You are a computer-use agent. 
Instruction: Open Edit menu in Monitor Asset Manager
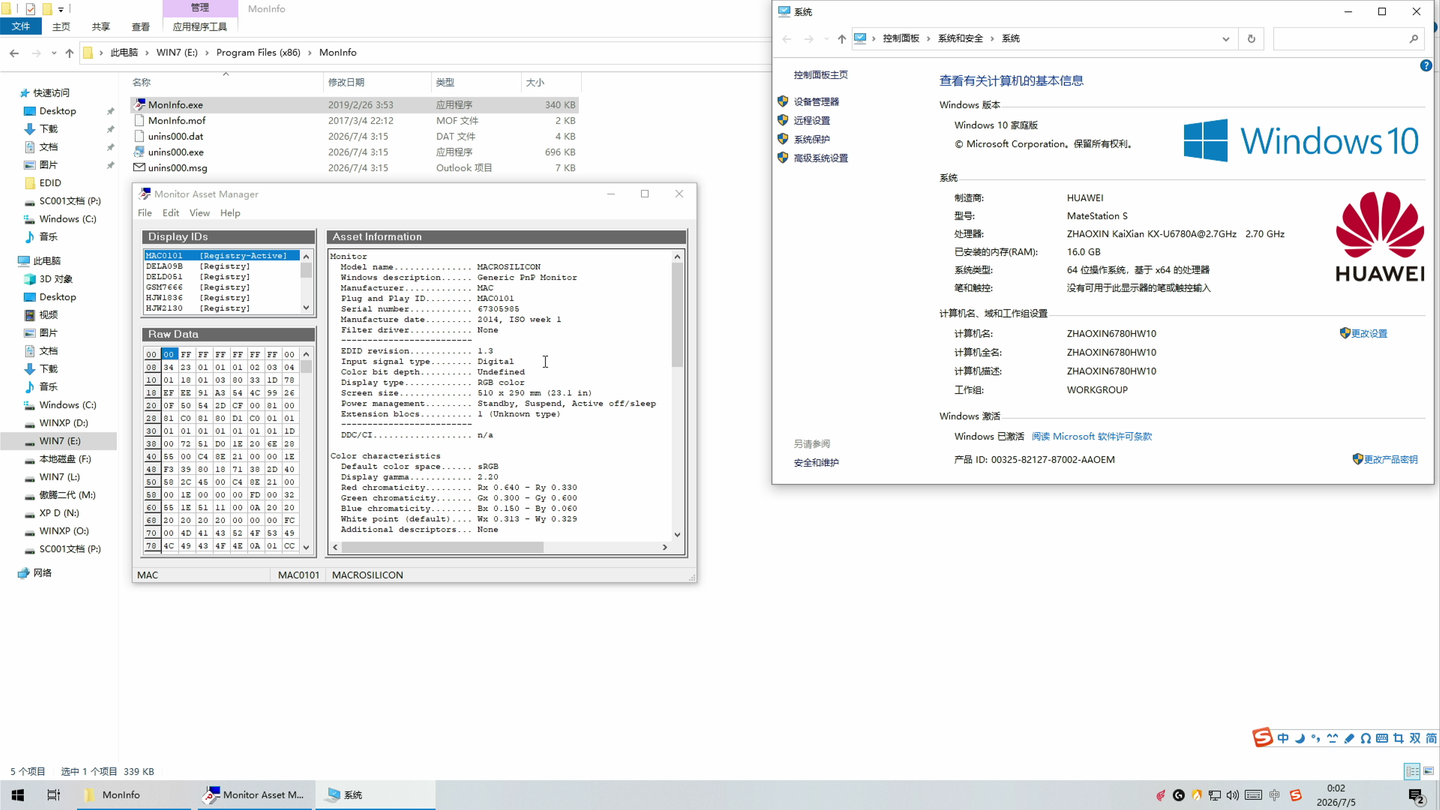[x=171, y=213]
